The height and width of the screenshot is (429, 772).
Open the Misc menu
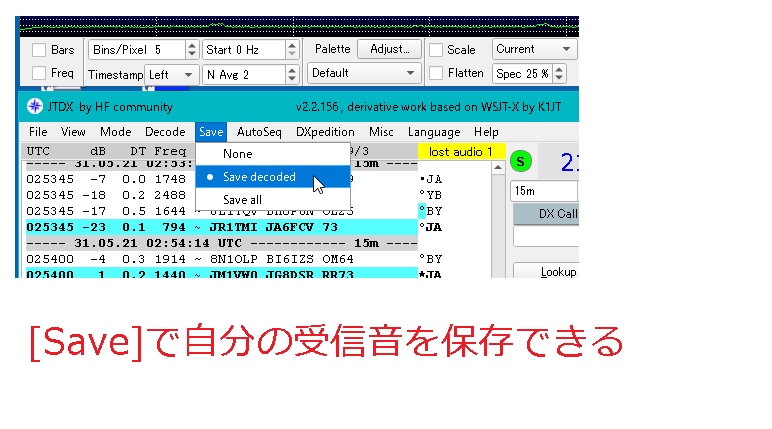pyautogui.click(x=381, y=132)
